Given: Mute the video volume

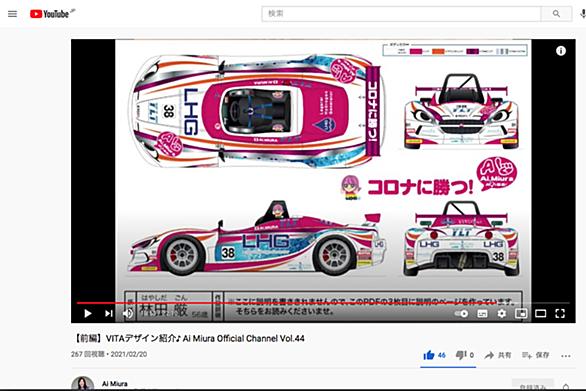Looking at the screenshot, I should tap(128, 313).
